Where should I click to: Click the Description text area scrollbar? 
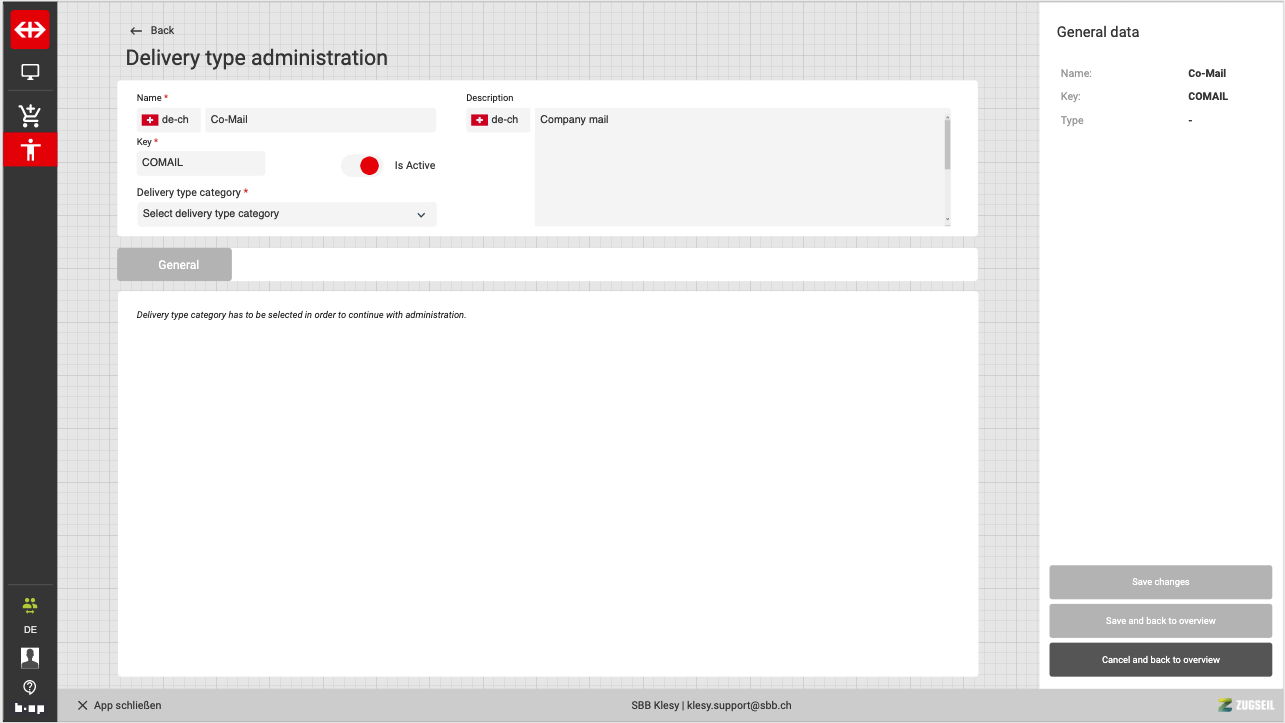click(947, 145)
